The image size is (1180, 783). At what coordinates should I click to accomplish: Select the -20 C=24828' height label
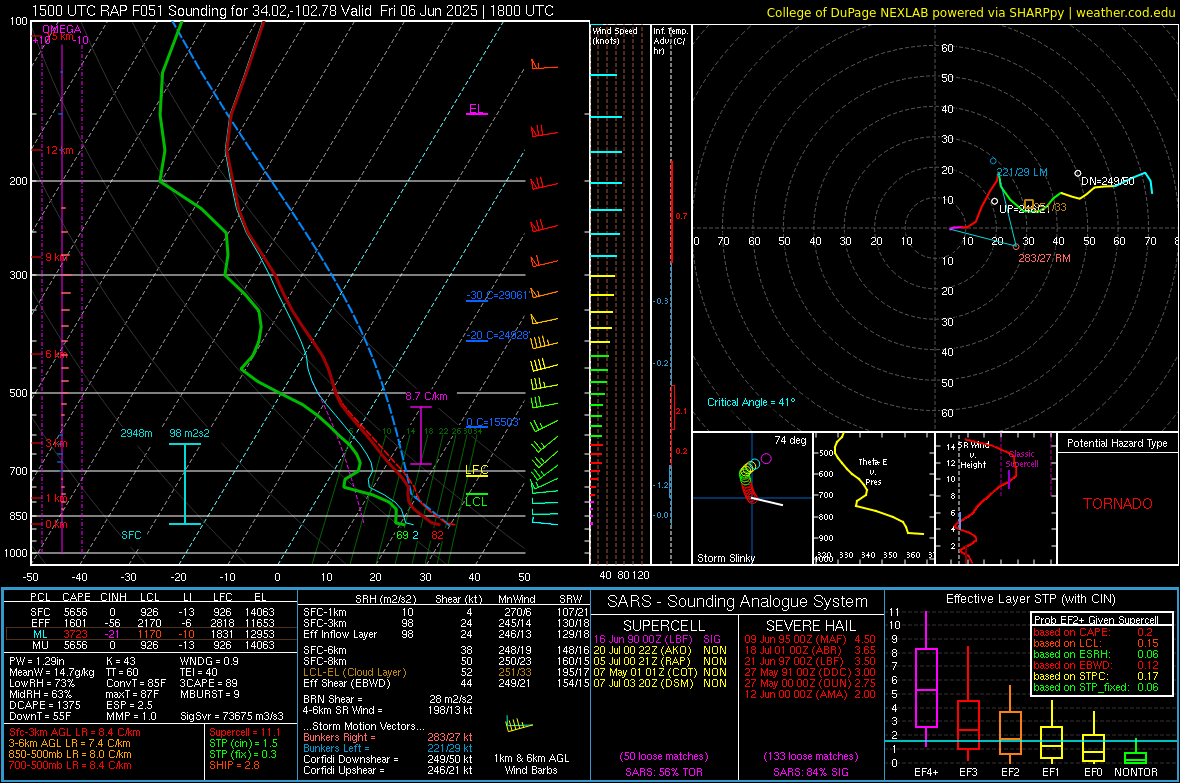(x=498, y=335)
